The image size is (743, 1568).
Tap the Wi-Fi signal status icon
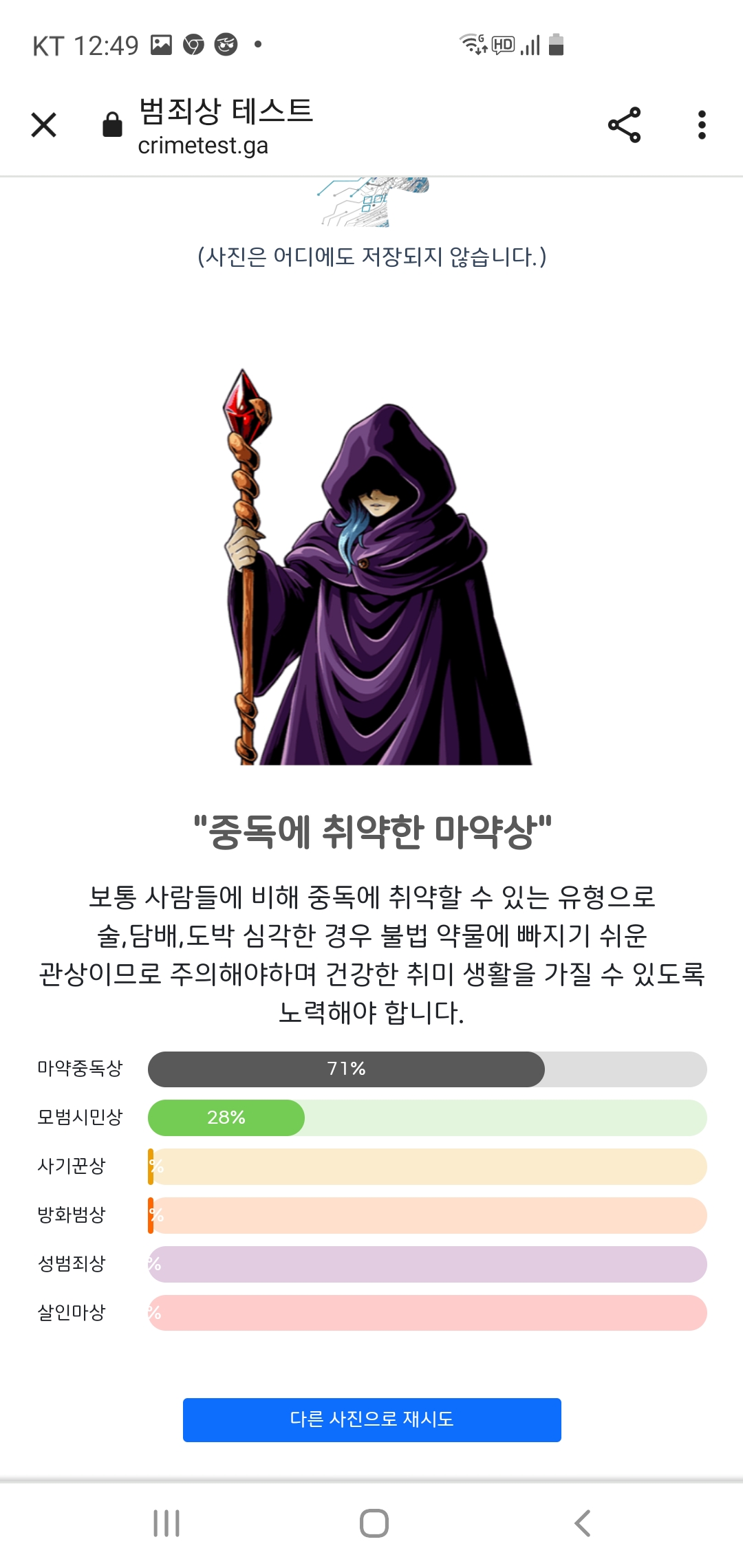click(x=472, y=45)
